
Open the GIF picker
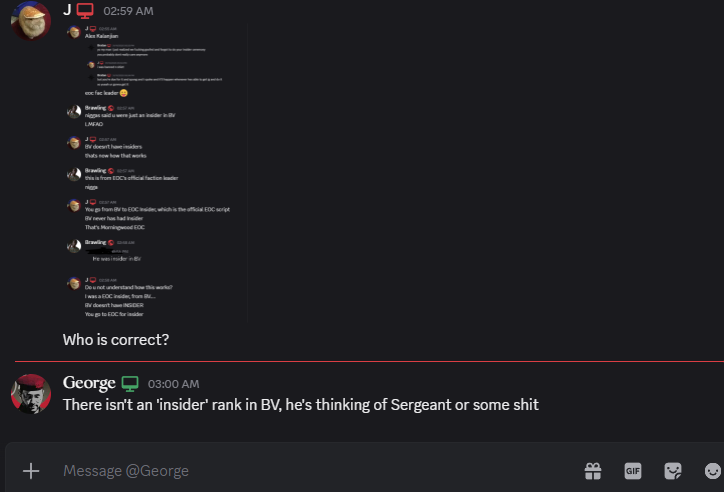[x=633, y=471]
